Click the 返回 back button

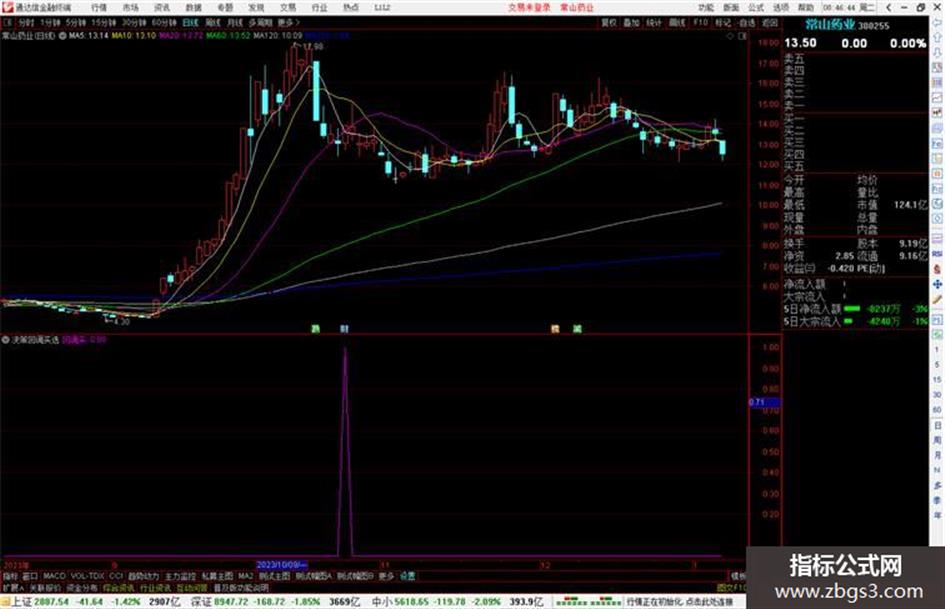tap(770, 22)
